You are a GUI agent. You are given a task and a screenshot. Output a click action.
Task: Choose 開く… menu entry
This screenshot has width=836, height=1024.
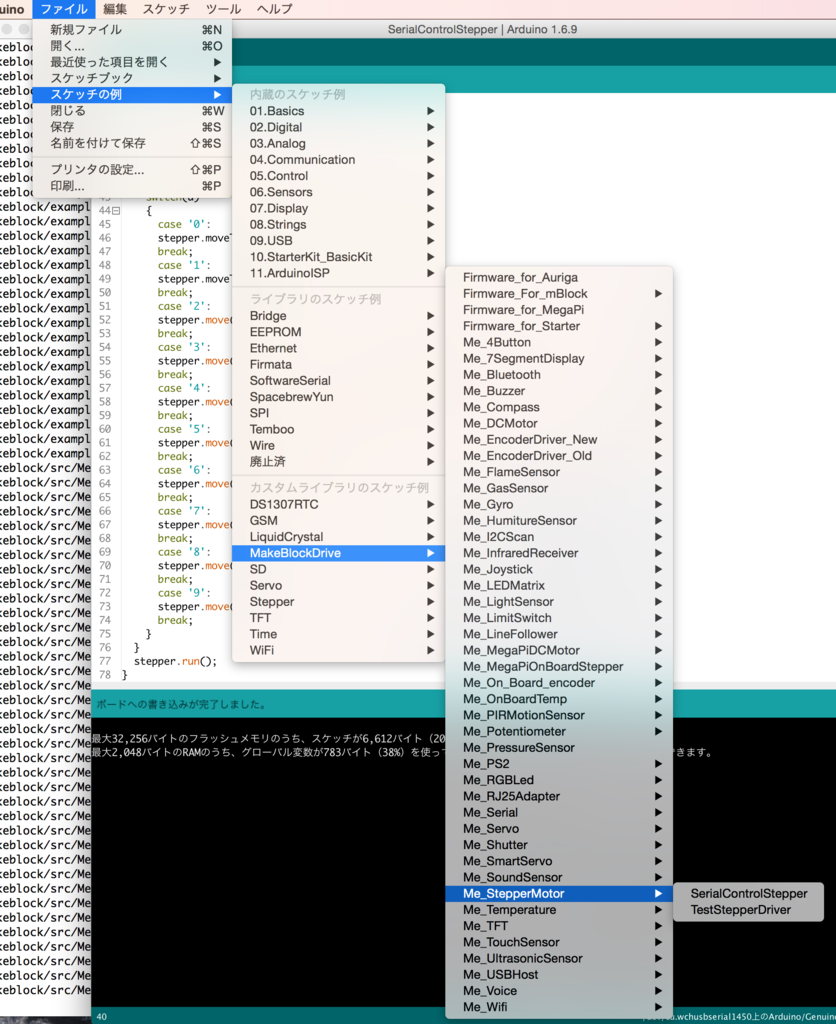(132, 46)
